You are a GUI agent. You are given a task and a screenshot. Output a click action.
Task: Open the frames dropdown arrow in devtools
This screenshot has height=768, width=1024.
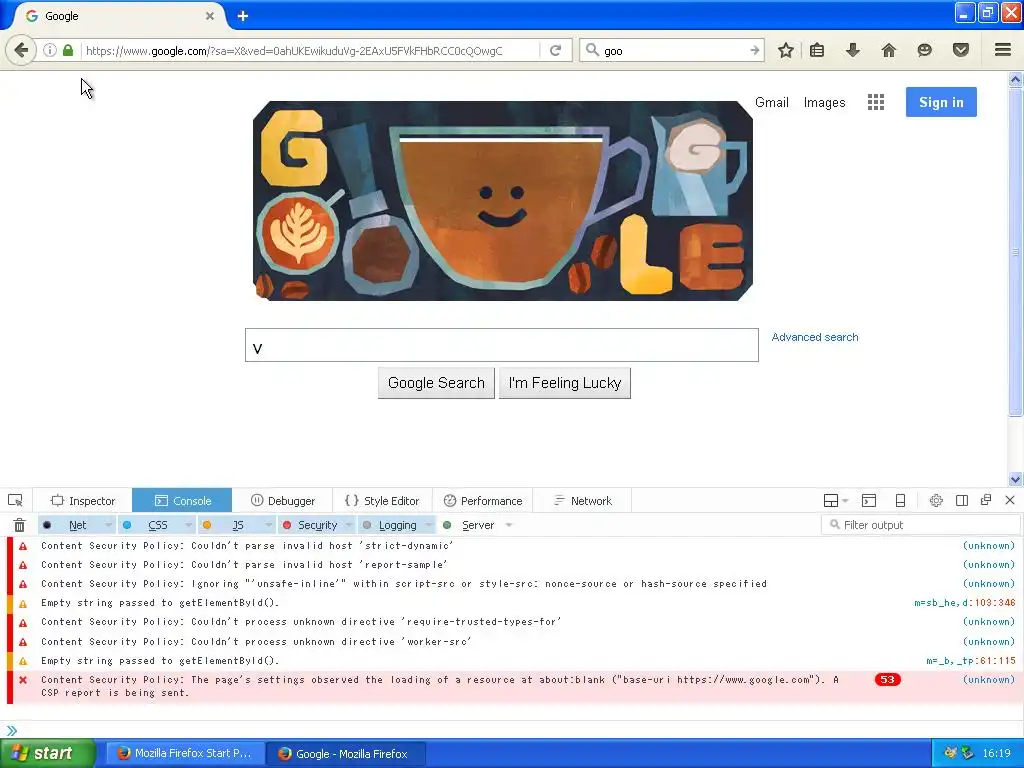click(846, 501)
